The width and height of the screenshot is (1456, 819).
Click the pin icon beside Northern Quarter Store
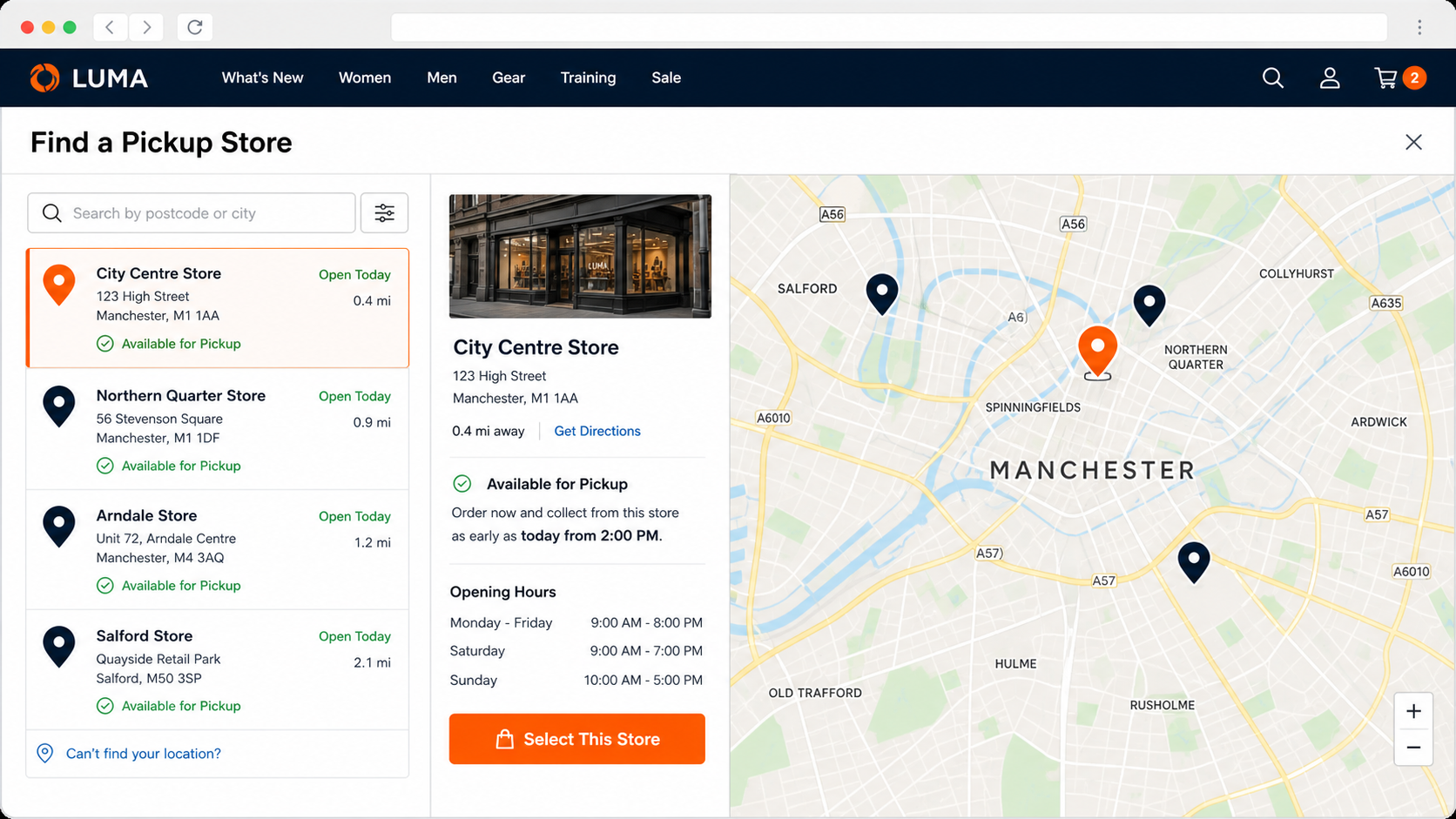[x=59, y=406]
